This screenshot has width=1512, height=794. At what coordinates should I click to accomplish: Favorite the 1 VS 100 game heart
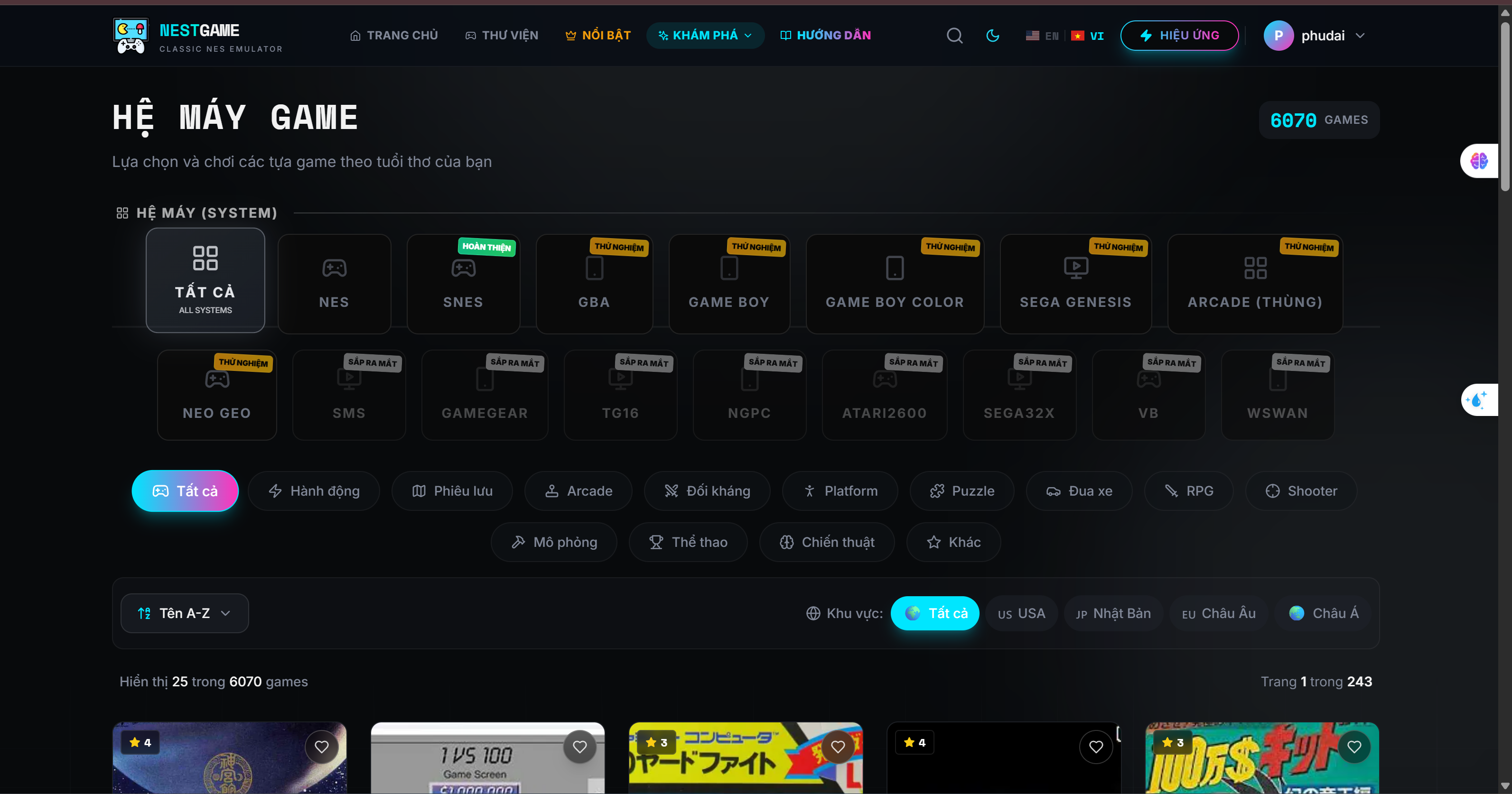(x=580, y=747)
